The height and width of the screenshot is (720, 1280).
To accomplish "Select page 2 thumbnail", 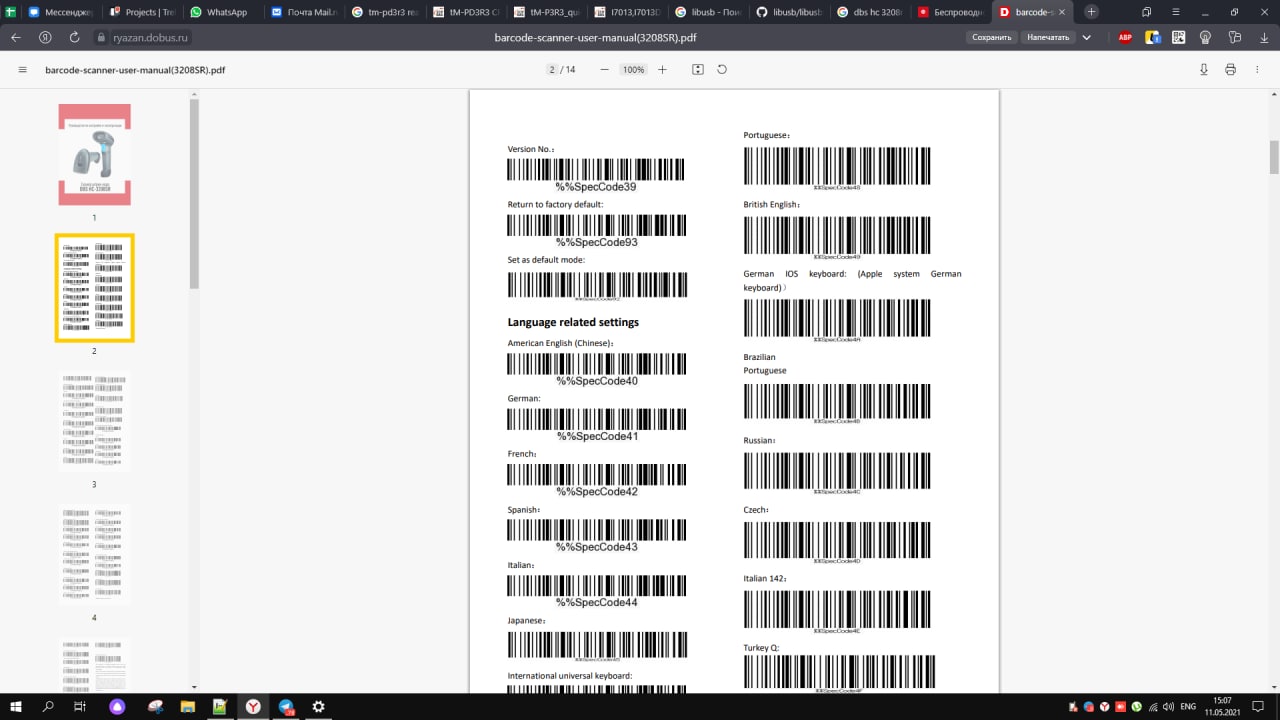I will [94, 288].
